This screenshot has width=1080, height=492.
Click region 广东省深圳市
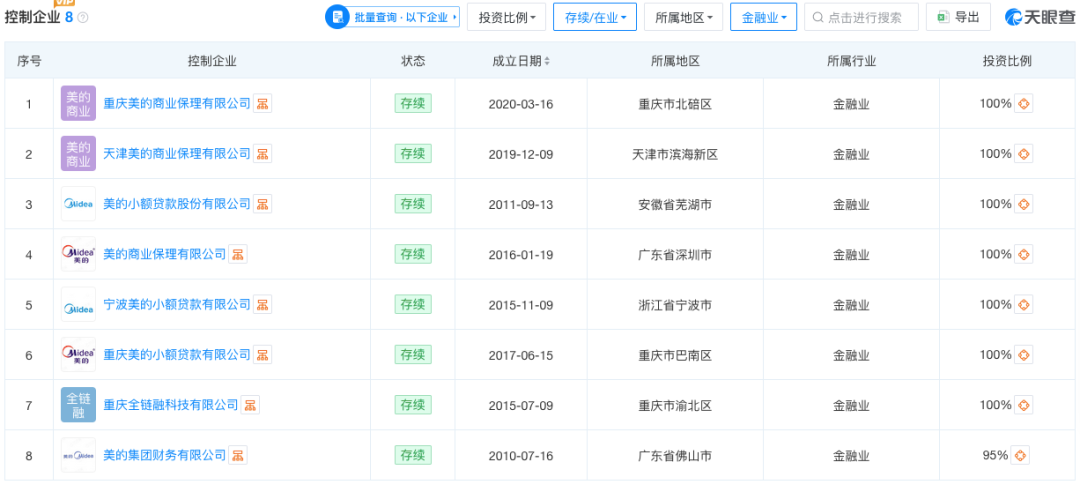pos(675,255)
